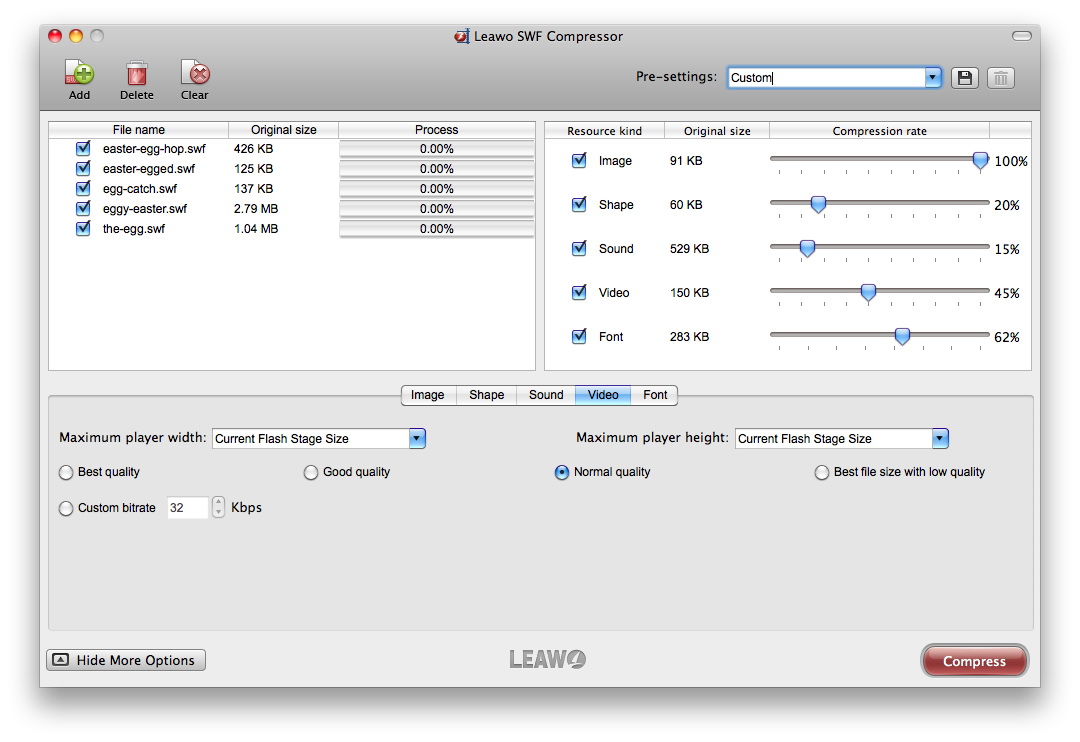This screenshot has height=742, width=1080.
Task: Click the toolbar toggle pill in the title bar
Action: [1021, 36]
